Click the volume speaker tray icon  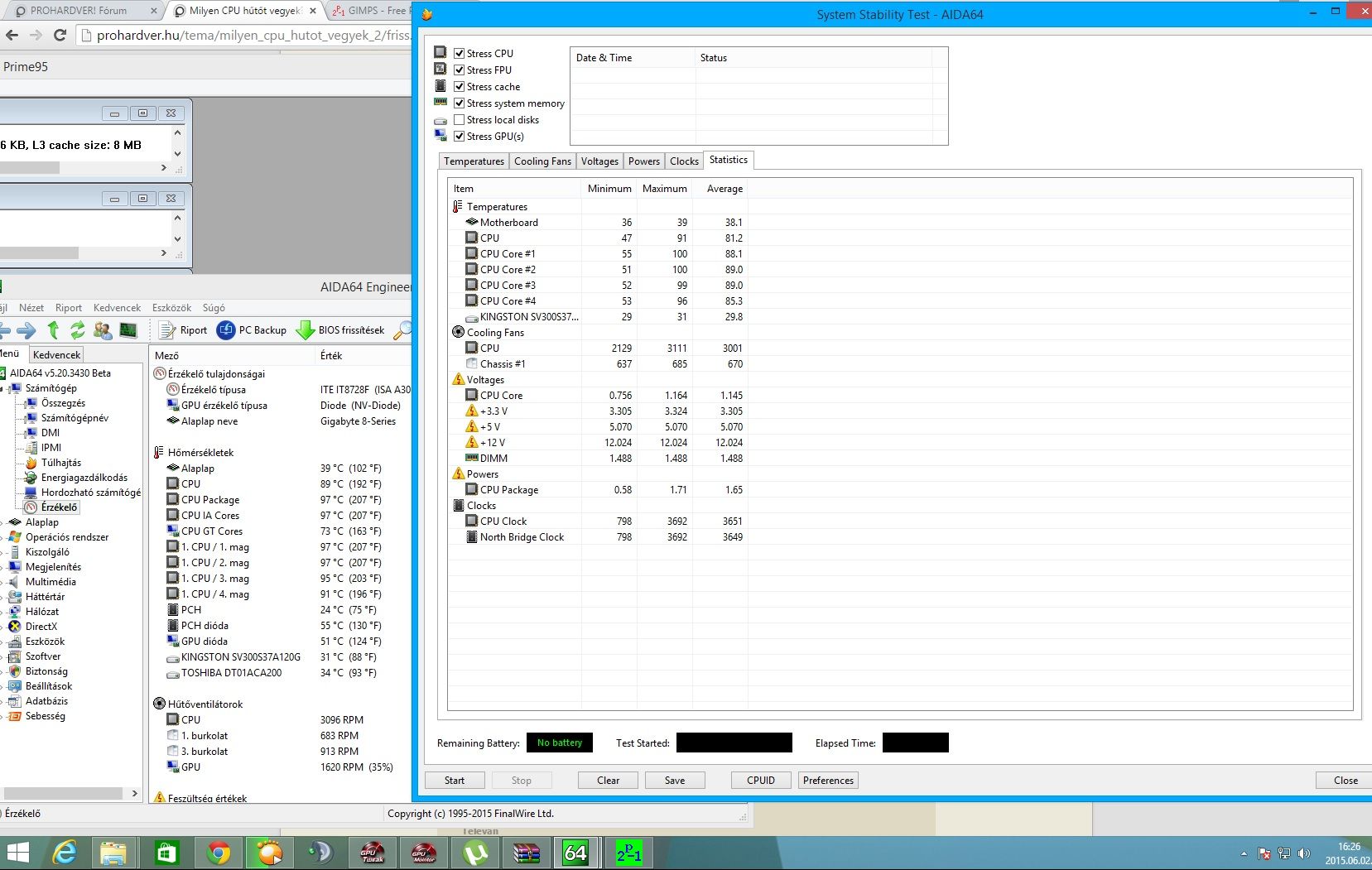pyautogui.click(x=1304, y=853)
